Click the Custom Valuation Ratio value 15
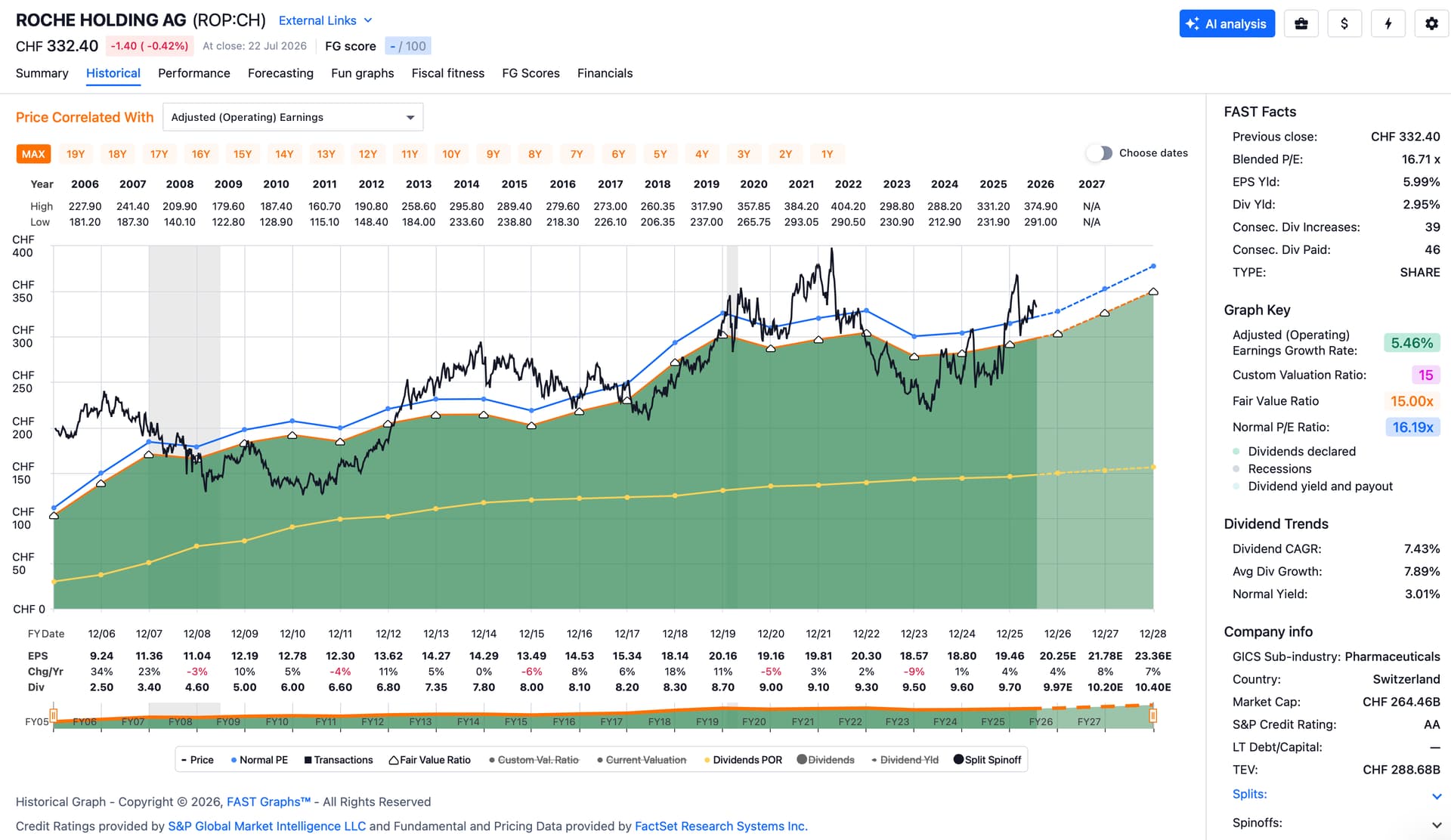This screenshot has height=840, width=1451. 1426,375
